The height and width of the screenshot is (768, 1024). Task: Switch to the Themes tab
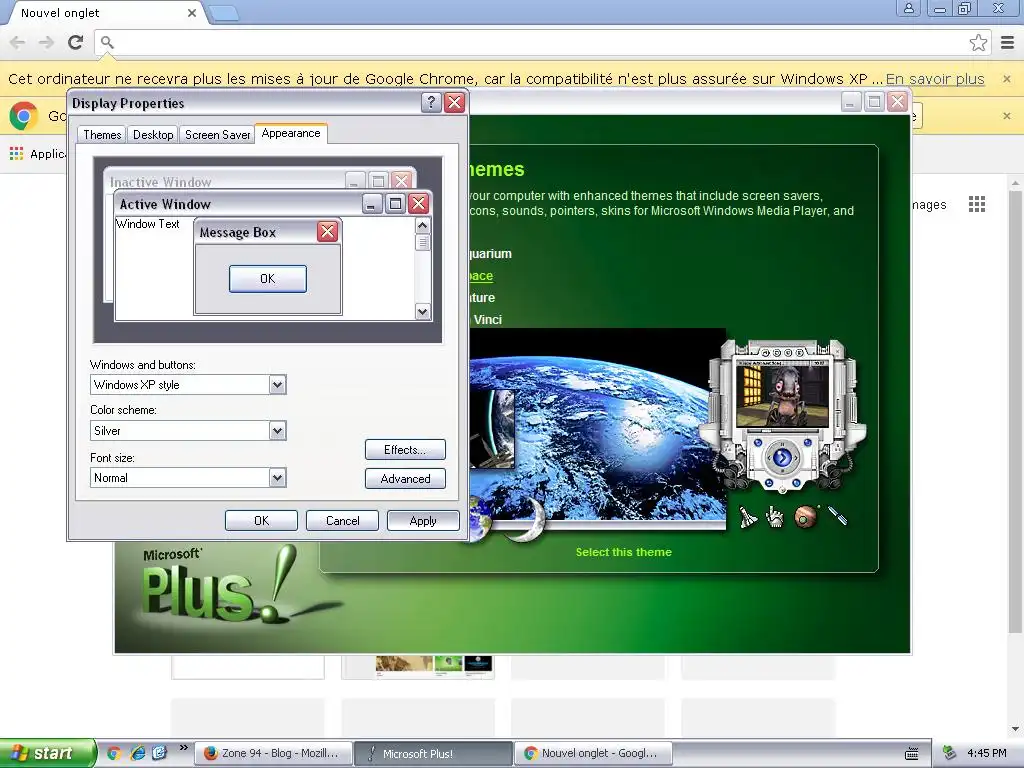(102, 135)
